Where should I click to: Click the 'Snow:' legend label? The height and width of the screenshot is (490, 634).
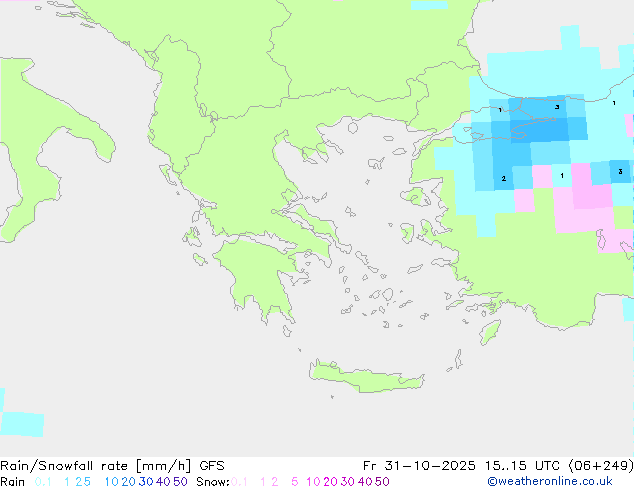pyautogui.click(x=213, y=482)
